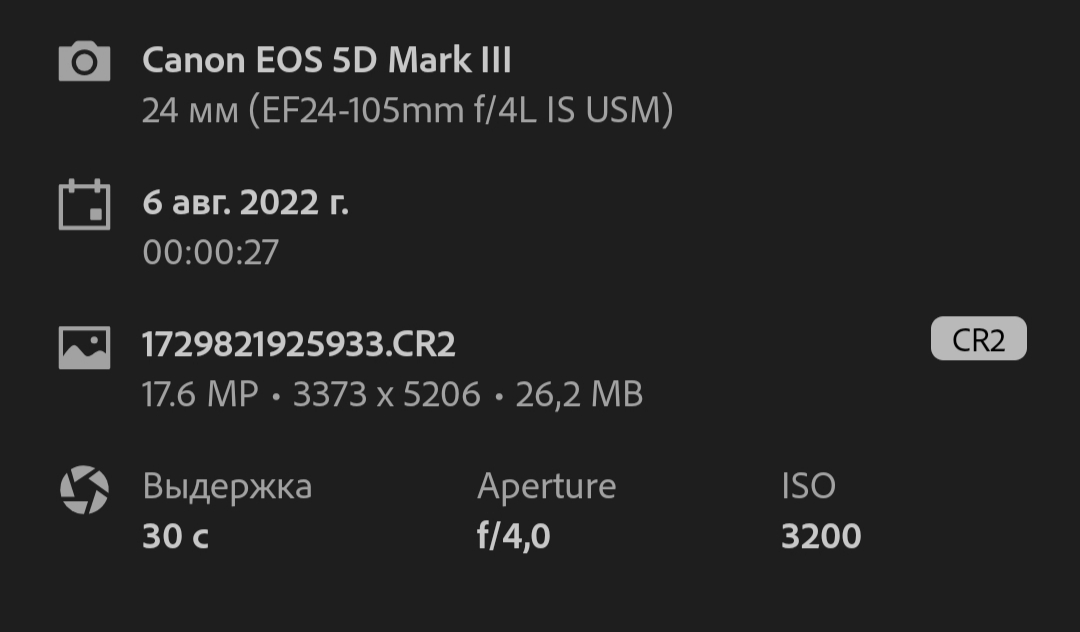Click the resolution 3373 x 5206
The width and height of the screenshot is (1080, 632).
[x=386, y=394]
